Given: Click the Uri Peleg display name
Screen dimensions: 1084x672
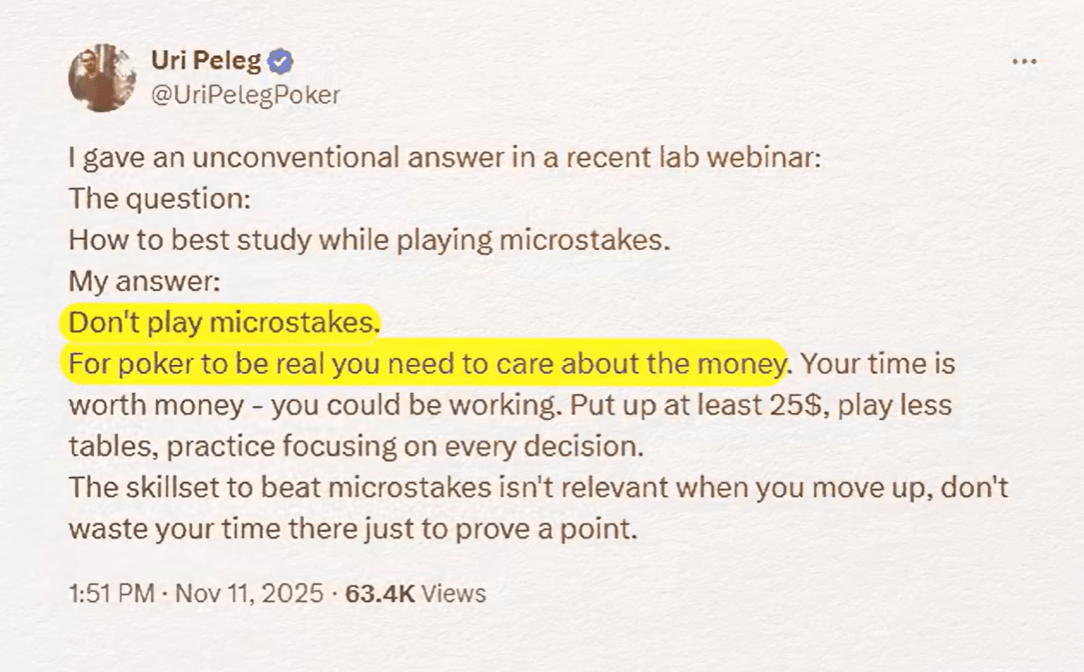Looking at the screenshot, I should click(205, 61).
